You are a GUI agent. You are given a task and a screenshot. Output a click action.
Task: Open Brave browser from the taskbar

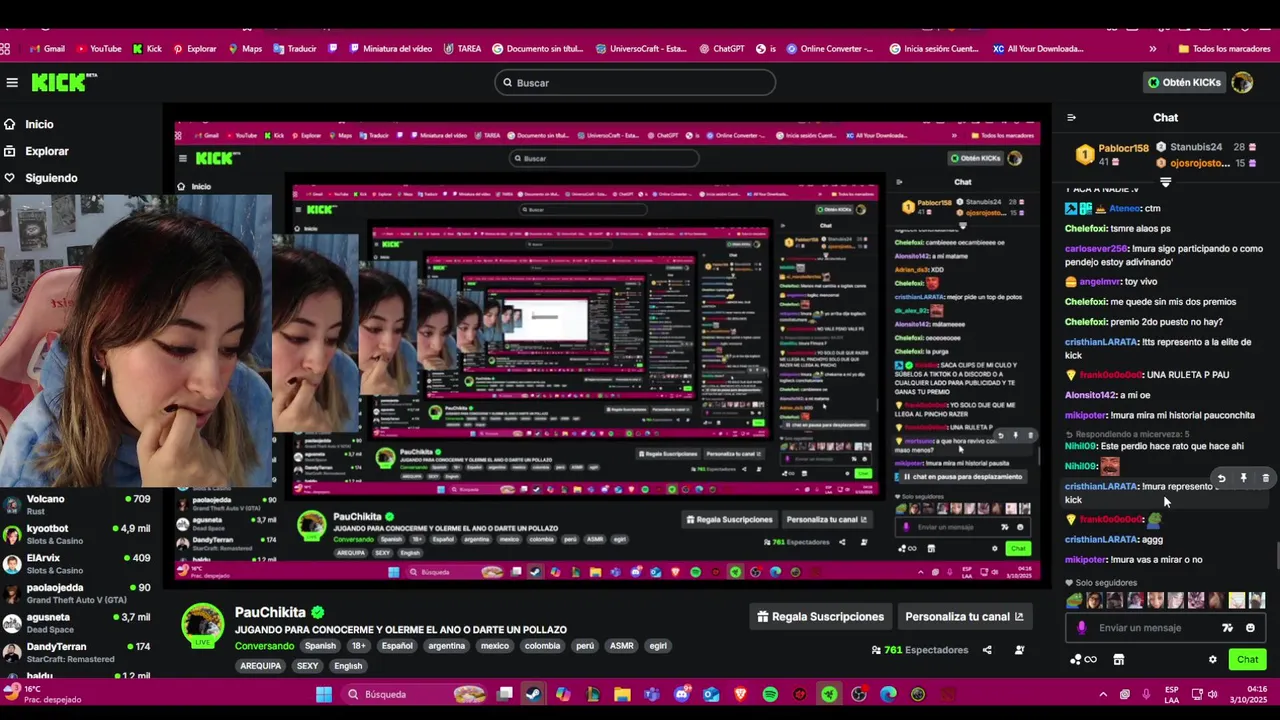tap(741, 694)
